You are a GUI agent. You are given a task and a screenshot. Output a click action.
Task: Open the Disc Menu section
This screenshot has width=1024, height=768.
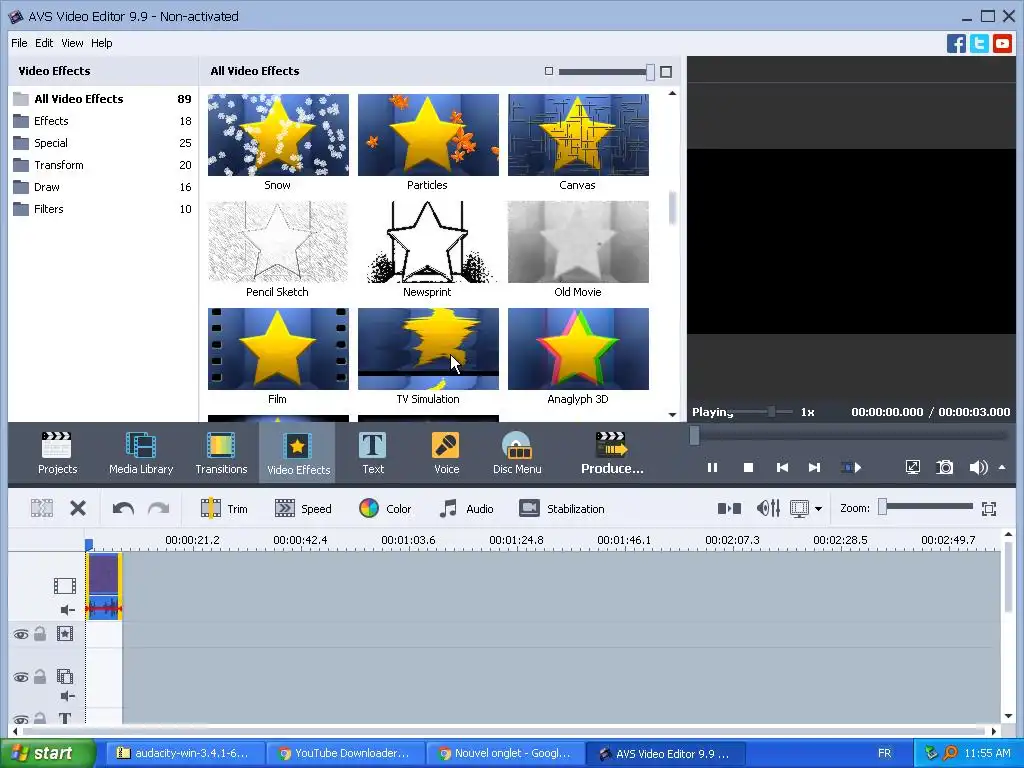517,453
